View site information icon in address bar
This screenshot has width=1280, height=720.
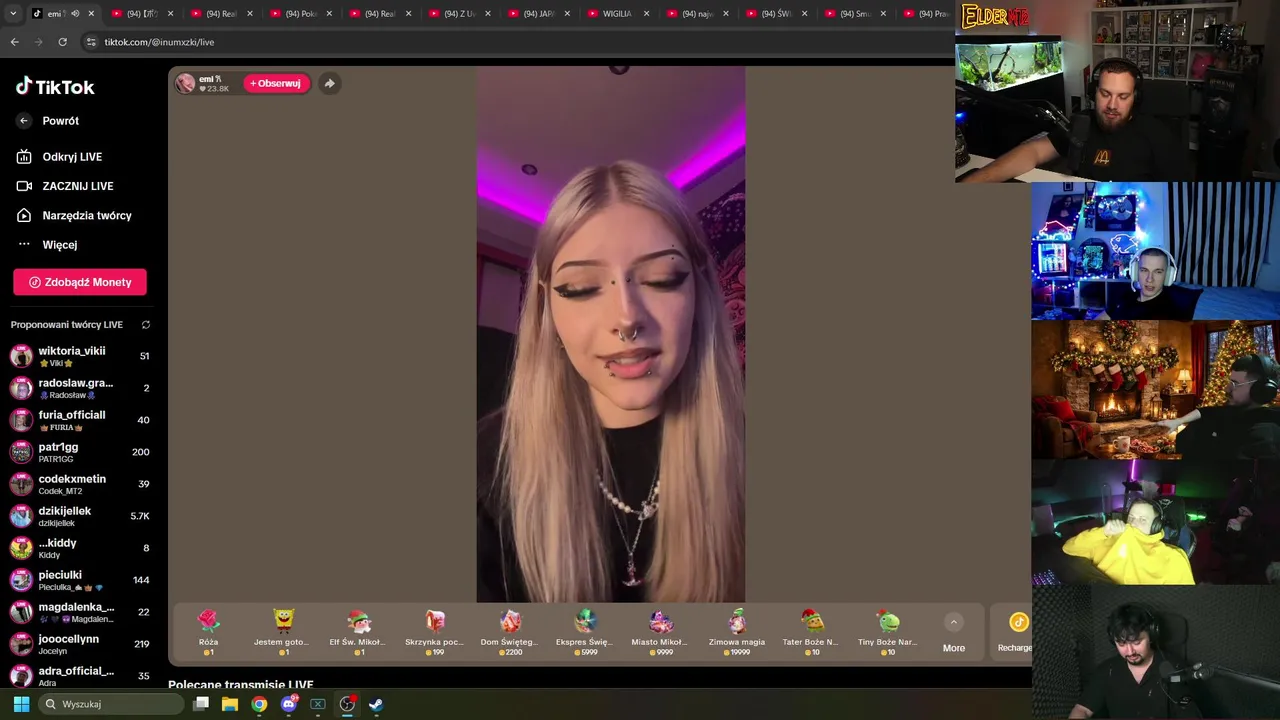click(91, 42)
